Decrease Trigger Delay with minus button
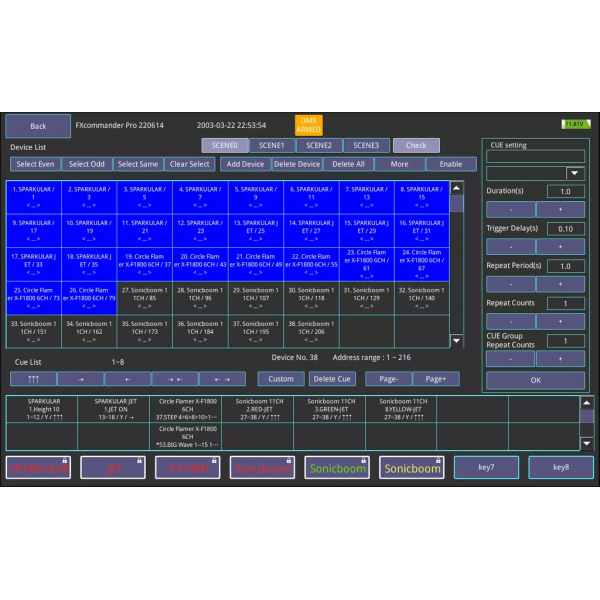600x600 pixels. coord(510,247)
